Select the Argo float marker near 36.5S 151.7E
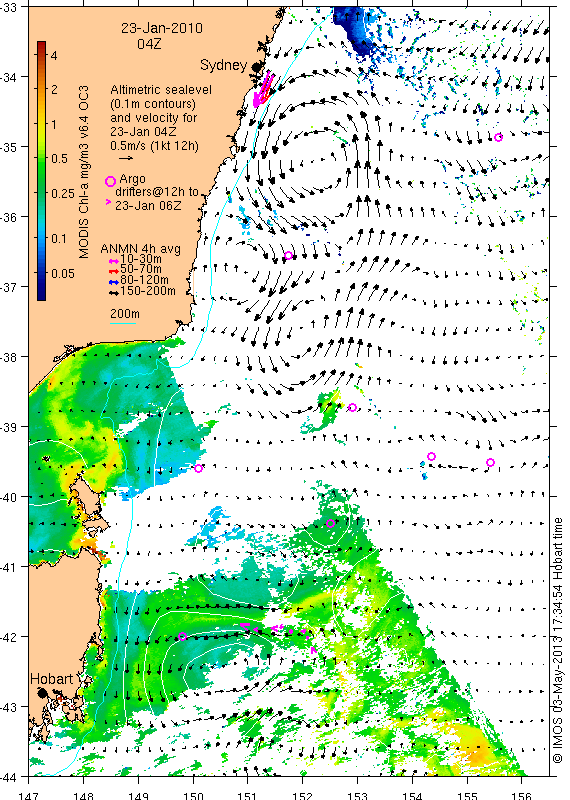This screenshot has height=800, width=570. pos(288,256)
